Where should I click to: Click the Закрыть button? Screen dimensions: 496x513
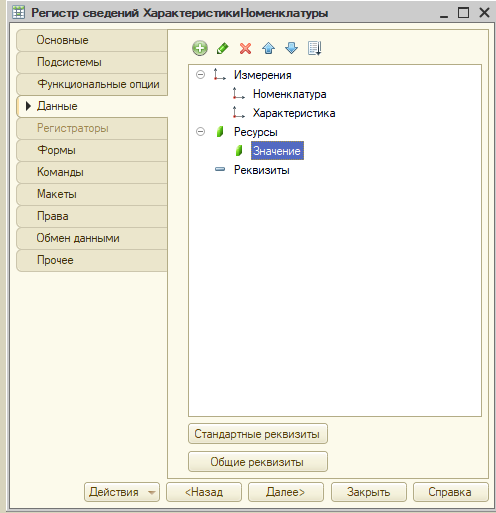point(369,492)
